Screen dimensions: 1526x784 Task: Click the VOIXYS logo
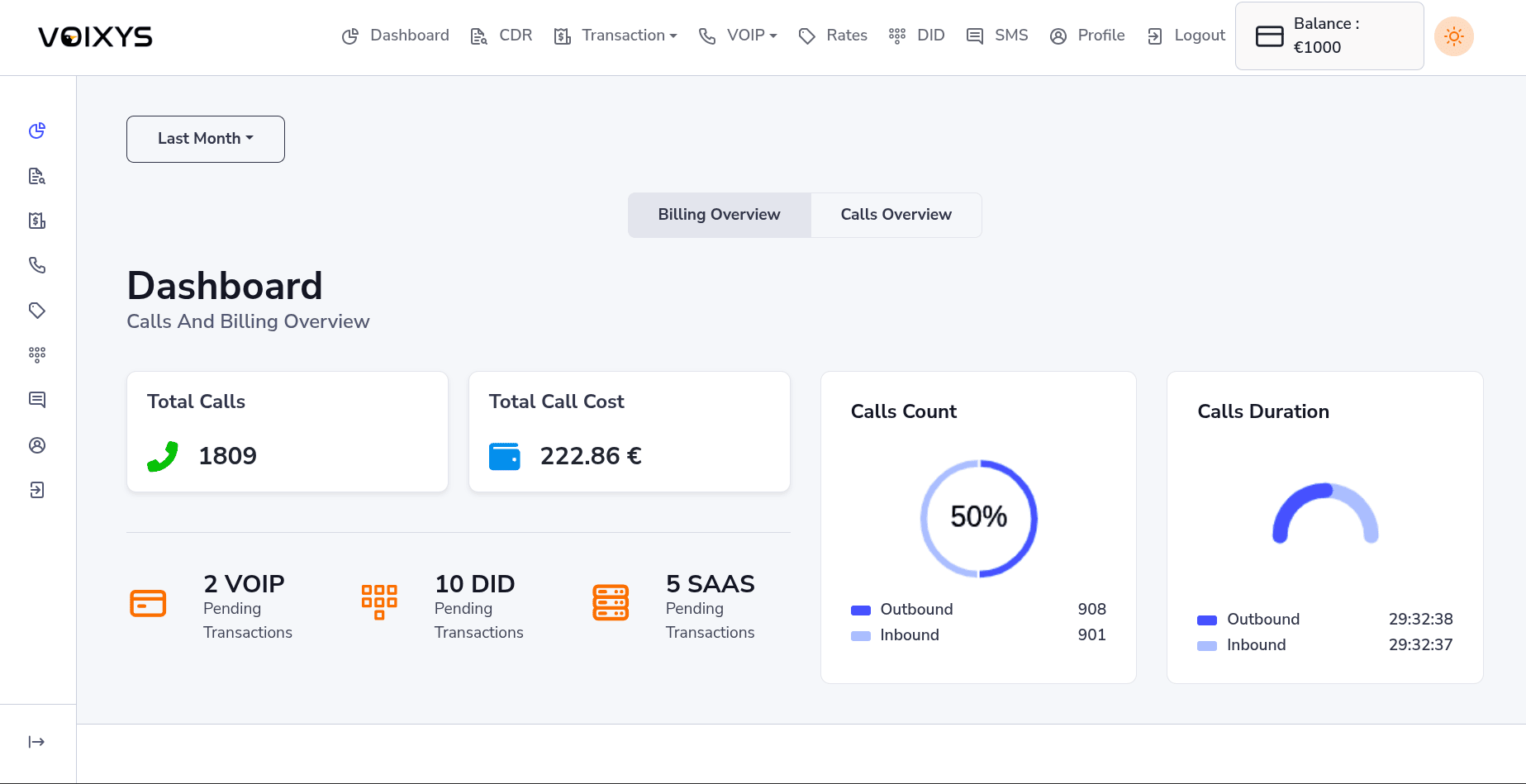[95, 36]
